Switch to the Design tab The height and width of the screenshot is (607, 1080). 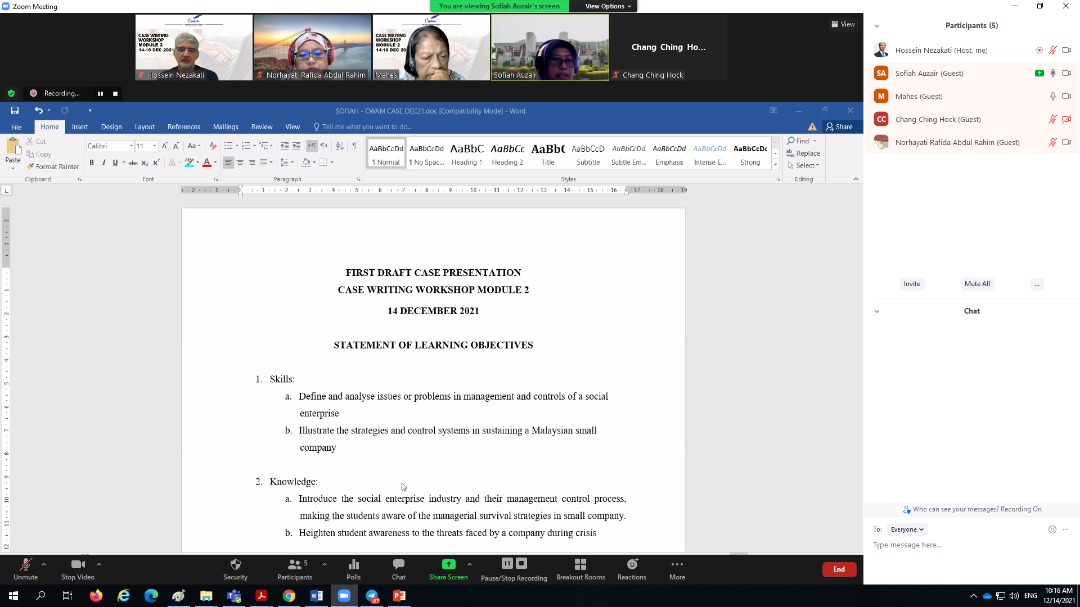click(112, 127)
